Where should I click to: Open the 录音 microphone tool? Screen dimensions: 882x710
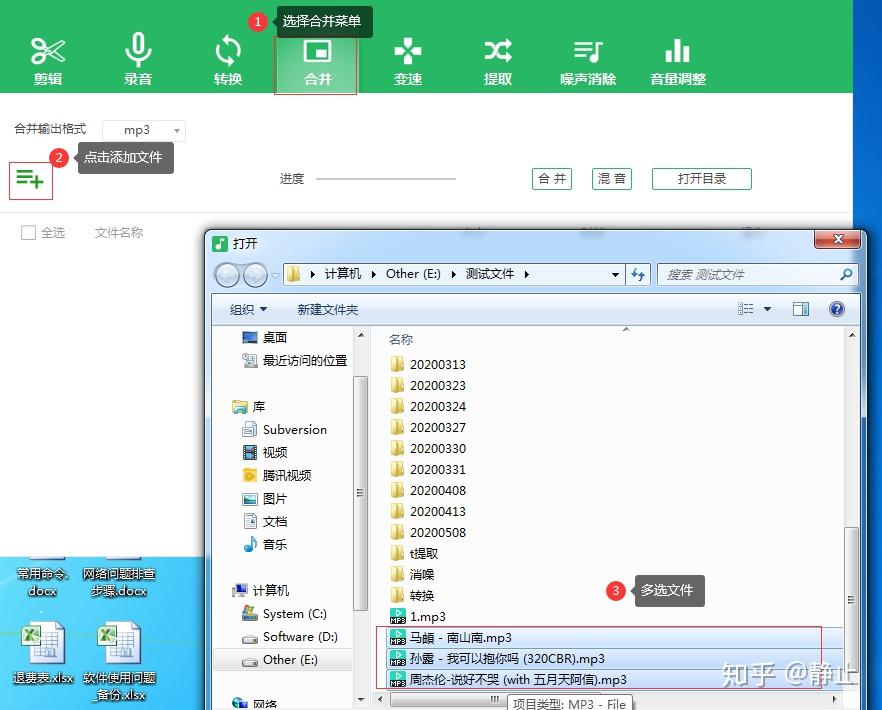click(x=138, y=60)
